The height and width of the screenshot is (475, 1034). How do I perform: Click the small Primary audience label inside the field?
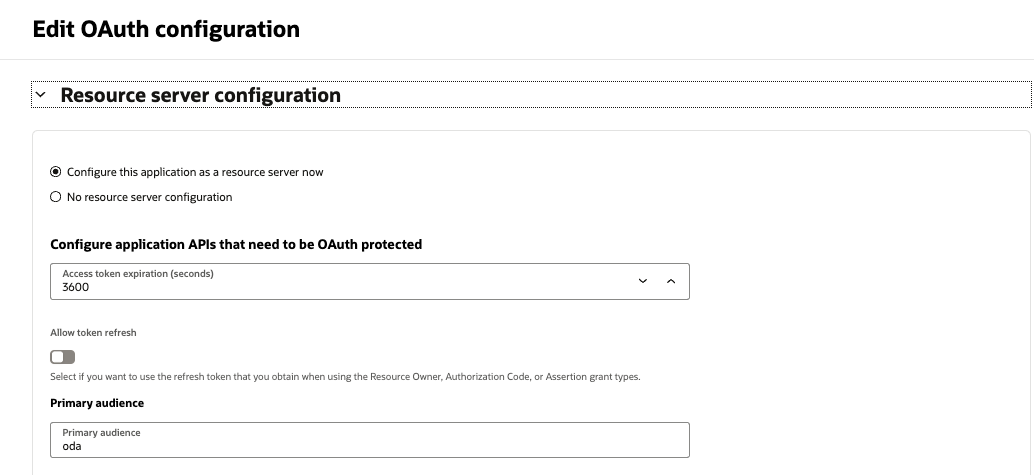click(101, 433)
